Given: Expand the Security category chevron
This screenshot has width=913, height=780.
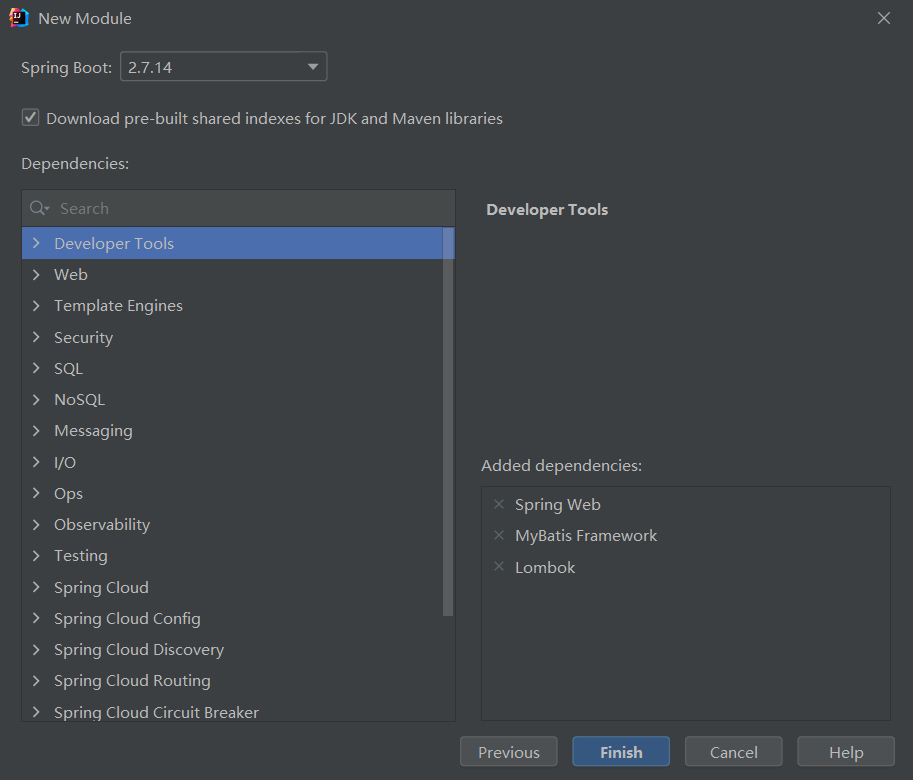Looking at the screenshot, I should pos(36,336).
